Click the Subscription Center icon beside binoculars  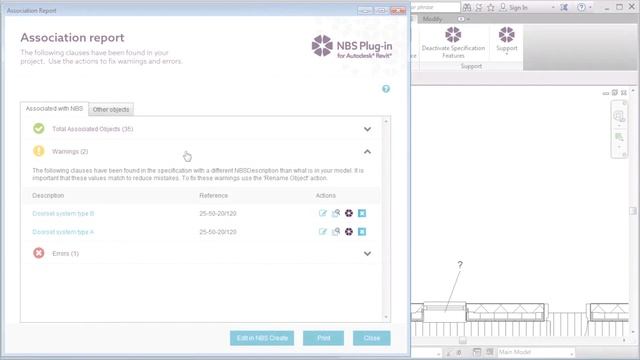click(x=479, y=7)
